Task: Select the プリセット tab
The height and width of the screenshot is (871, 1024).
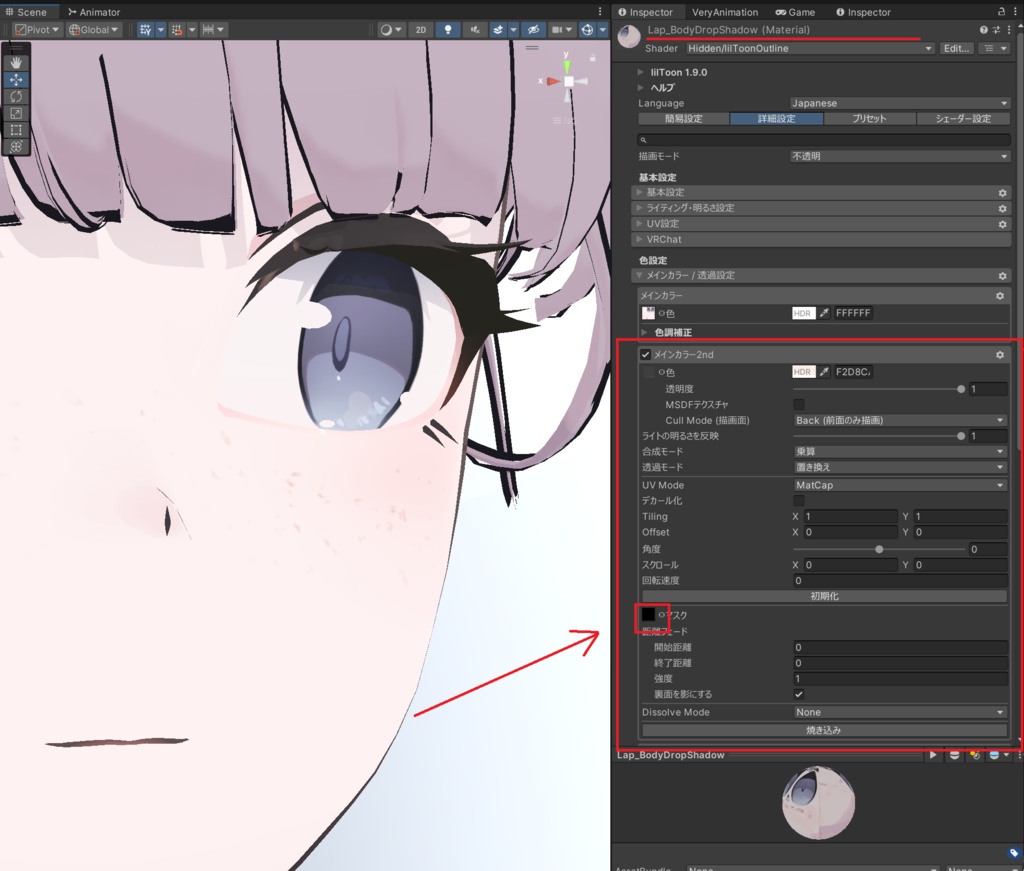Action: point(869,119)
